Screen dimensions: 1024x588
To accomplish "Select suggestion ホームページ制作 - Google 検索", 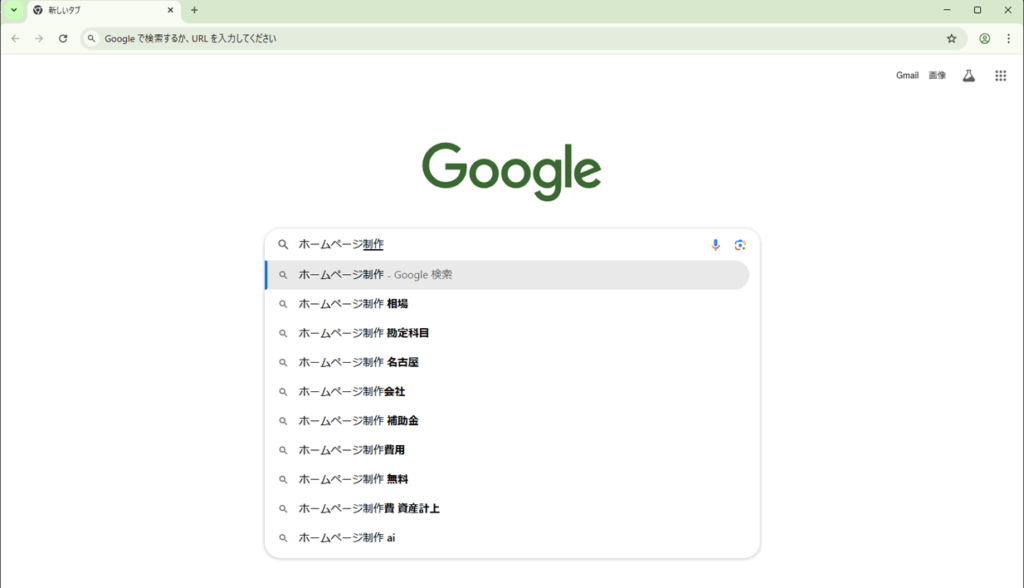I will (x=507, y=275).
